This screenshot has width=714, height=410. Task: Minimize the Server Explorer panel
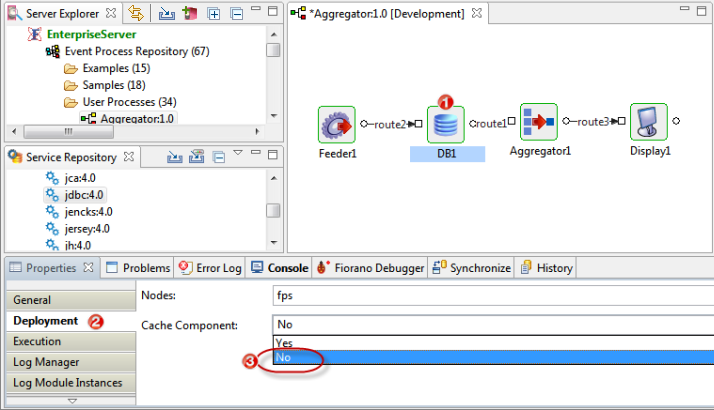256,9
